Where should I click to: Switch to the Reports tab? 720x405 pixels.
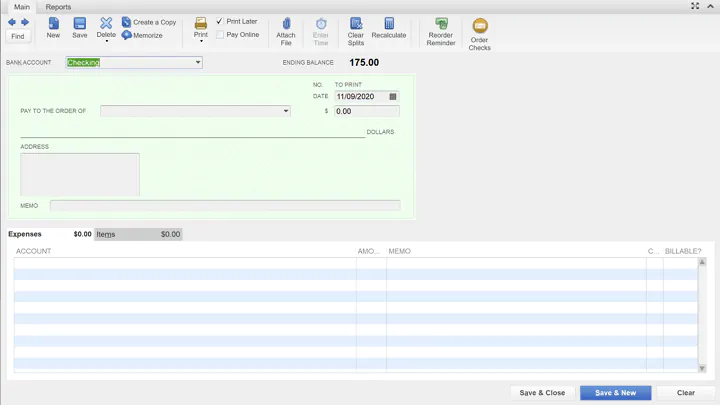[x=58, y=7]
